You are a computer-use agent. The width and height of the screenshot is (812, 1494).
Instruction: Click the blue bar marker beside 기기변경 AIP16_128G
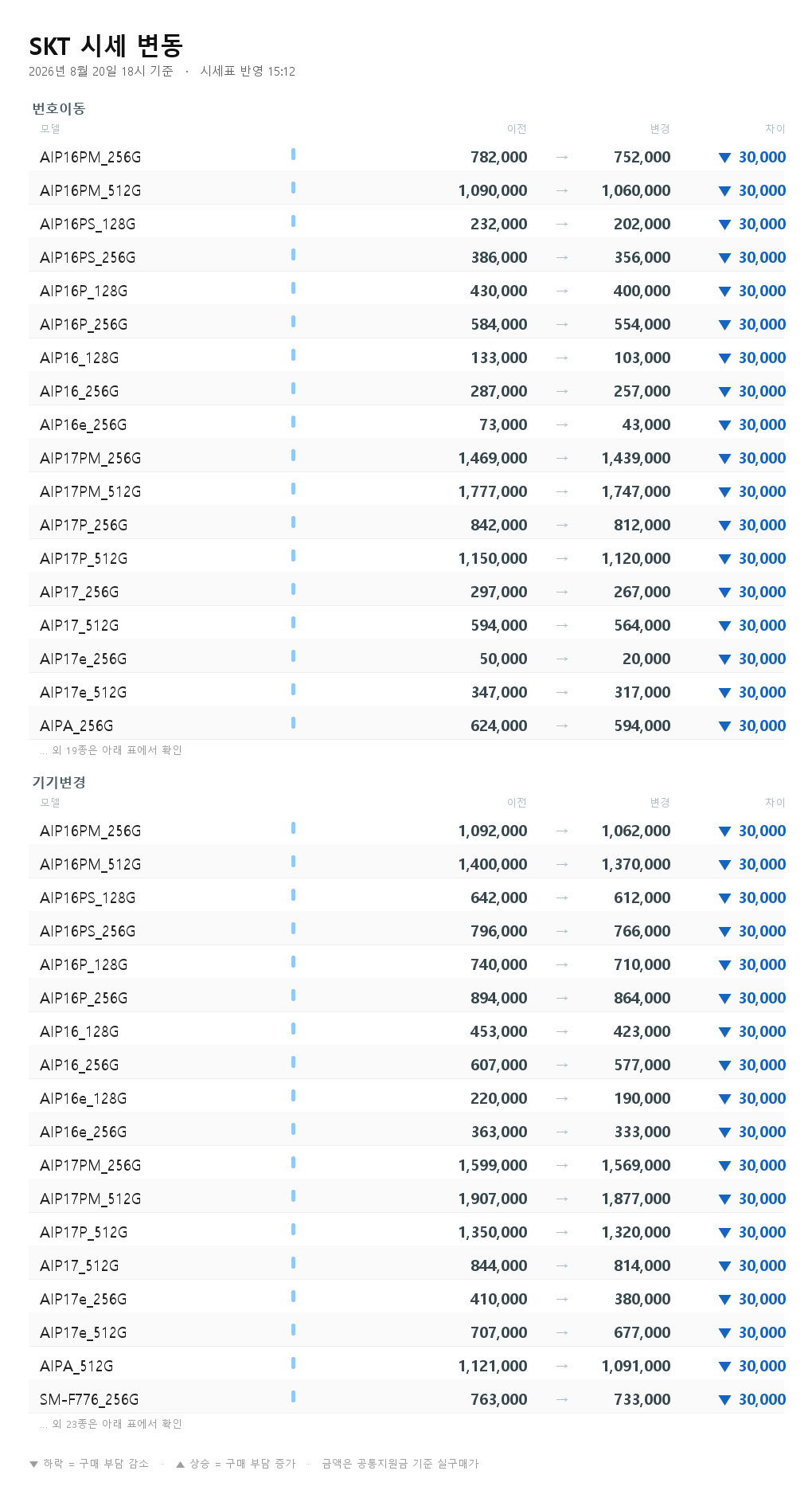point(294,1029)
